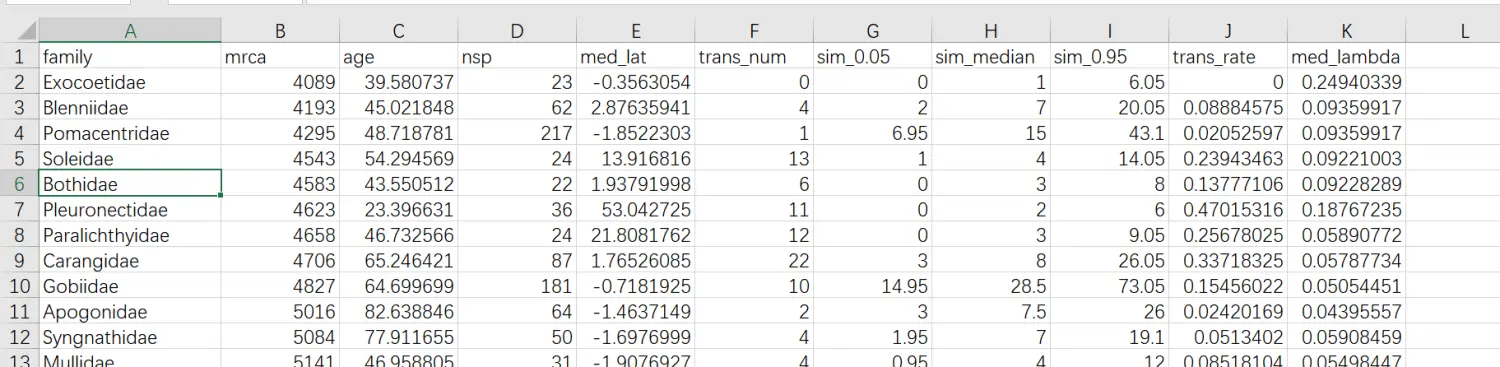Select the Pleuronectidae cell
1500x367 pixels.
click(x=130, y=210)
